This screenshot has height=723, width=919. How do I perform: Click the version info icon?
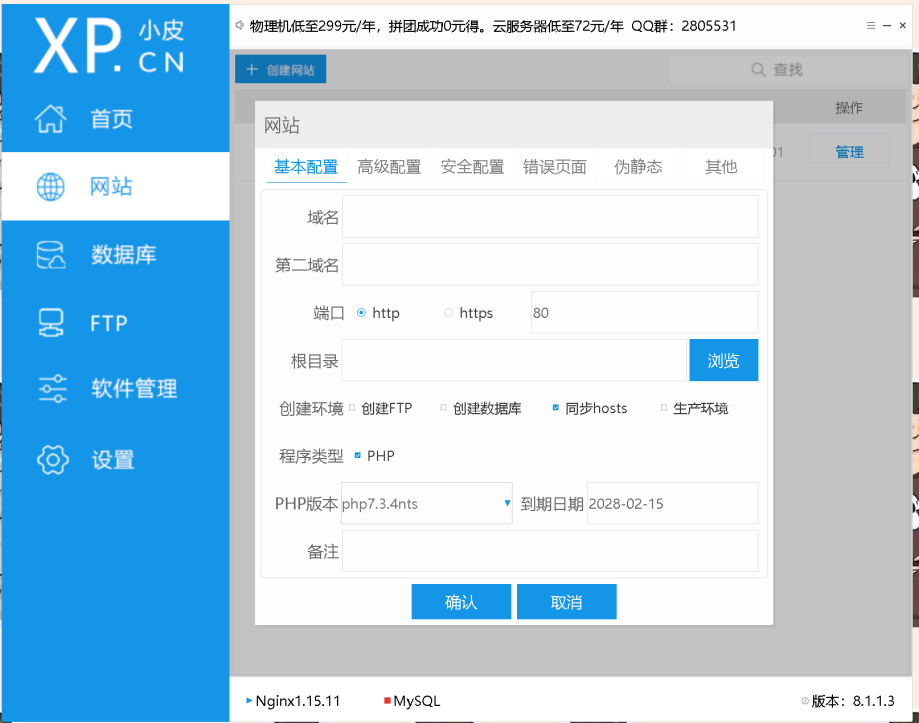pyautogui.click(x=805, y=701)
